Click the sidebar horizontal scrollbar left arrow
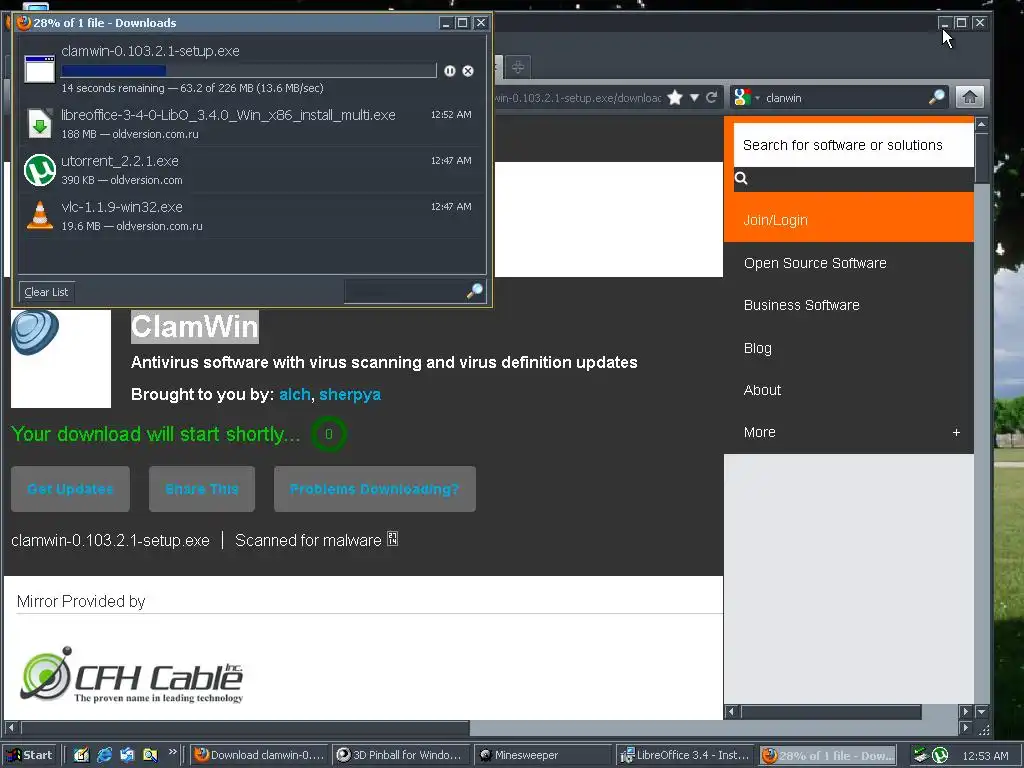The width and height of the screenshot is (1024, 768). 731,711
